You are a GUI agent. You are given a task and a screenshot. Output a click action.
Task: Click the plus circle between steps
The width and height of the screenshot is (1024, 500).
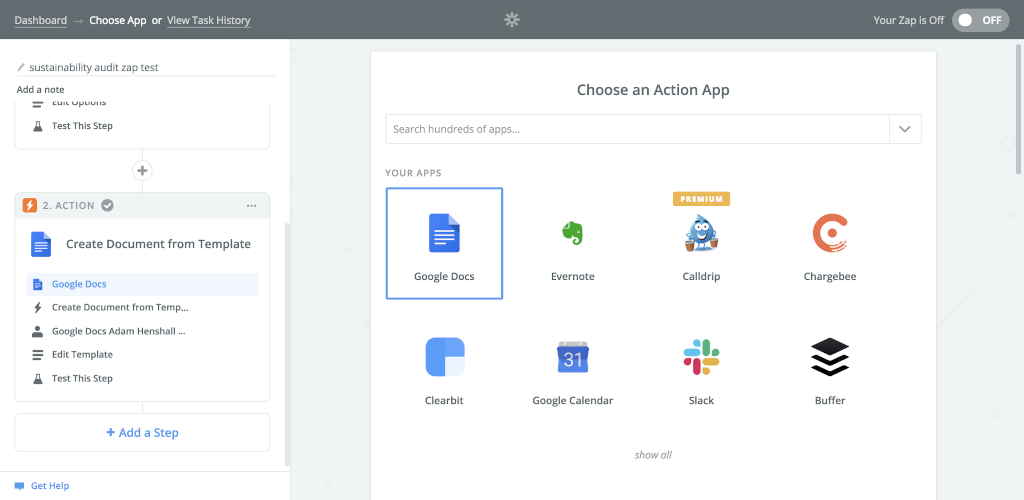(x=142, y=171)
